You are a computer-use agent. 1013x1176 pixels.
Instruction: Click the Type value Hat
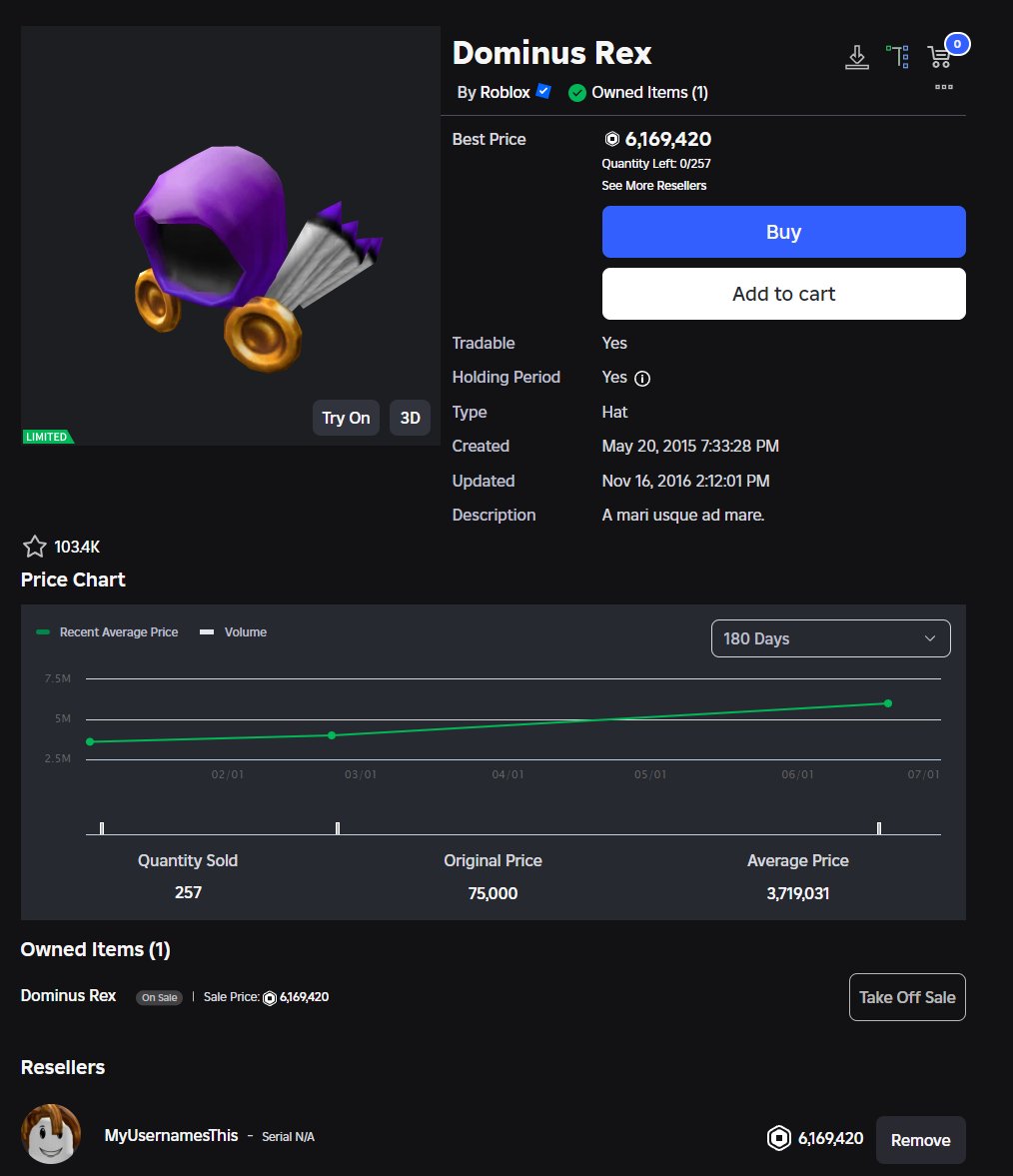pyautogui.click(x=614, y=412)
